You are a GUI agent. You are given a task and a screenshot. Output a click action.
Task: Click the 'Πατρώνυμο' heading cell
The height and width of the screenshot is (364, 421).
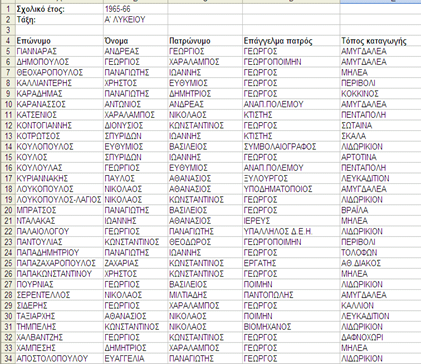point(205,41)
